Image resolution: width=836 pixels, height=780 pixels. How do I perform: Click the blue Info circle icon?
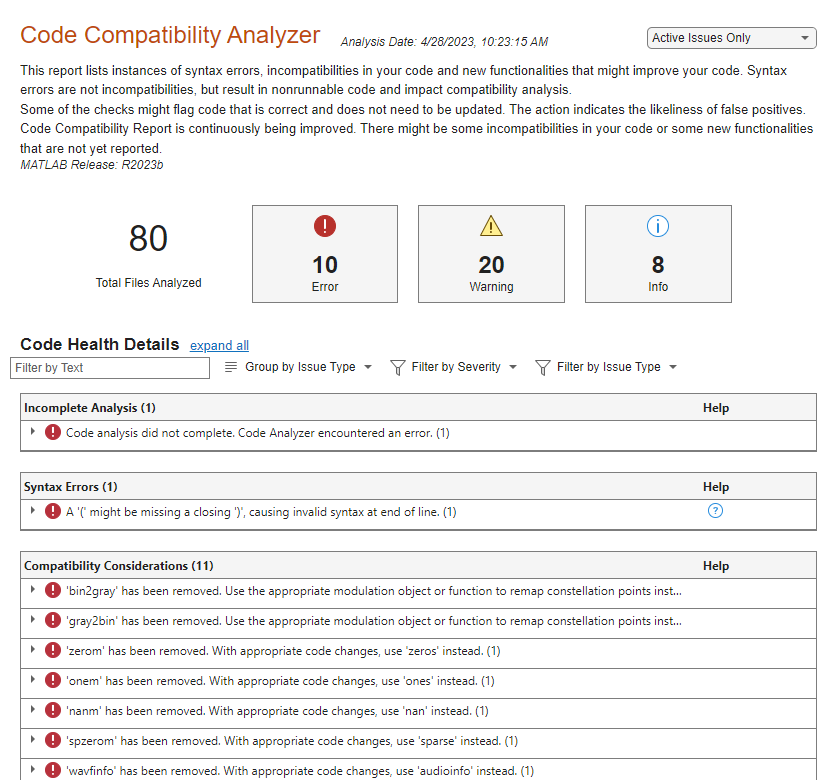click(x=658, y=226)
